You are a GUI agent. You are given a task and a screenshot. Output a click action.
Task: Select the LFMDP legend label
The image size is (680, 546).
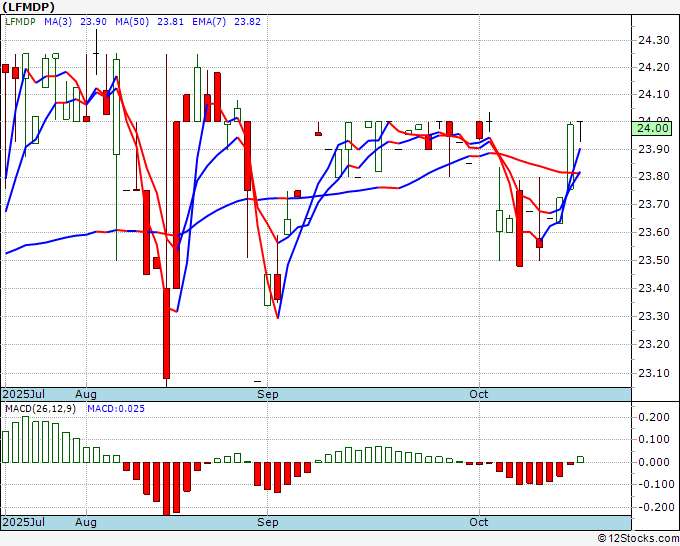tap(20, 22)
